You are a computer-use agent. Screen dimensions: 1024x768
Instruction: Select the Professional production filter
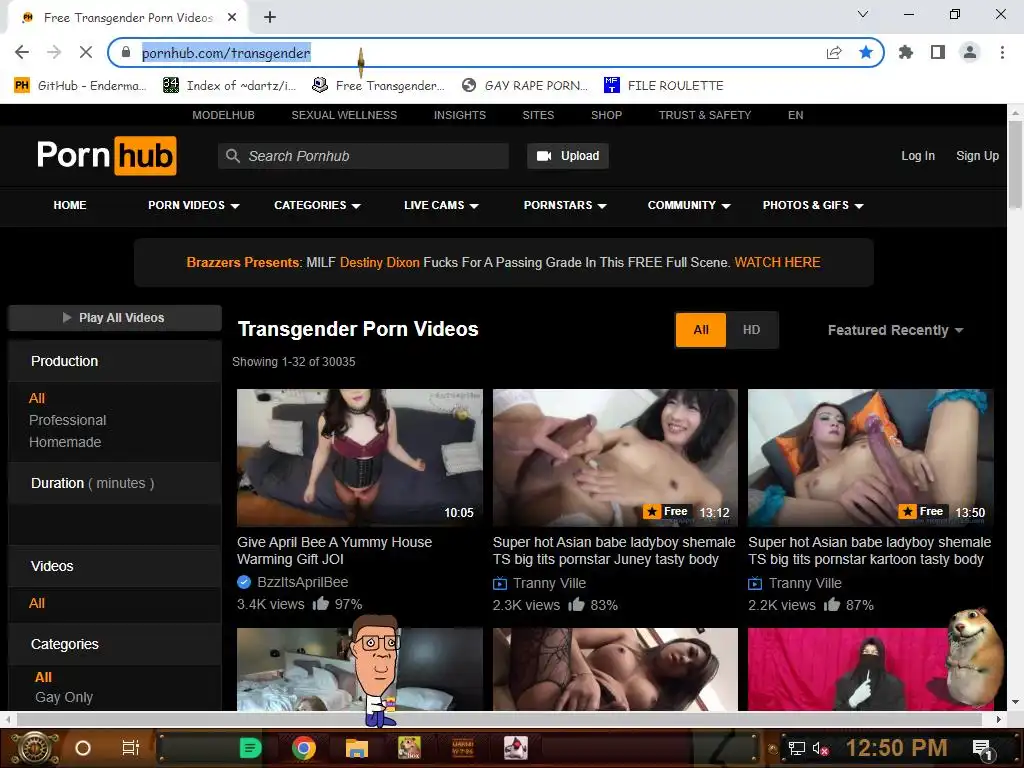coord(67,420)
